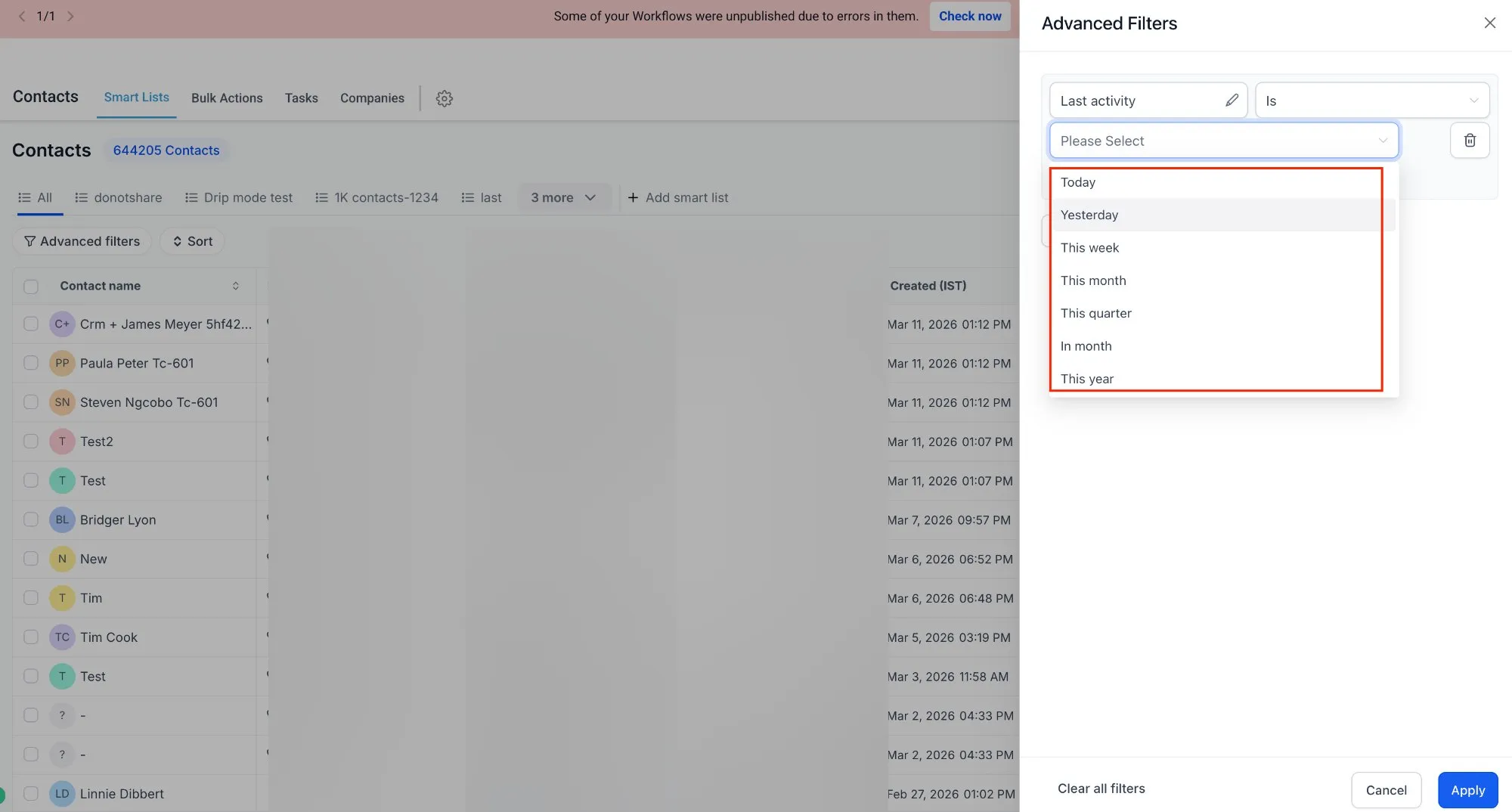Select This quarter from the options list

(1095, 313)
